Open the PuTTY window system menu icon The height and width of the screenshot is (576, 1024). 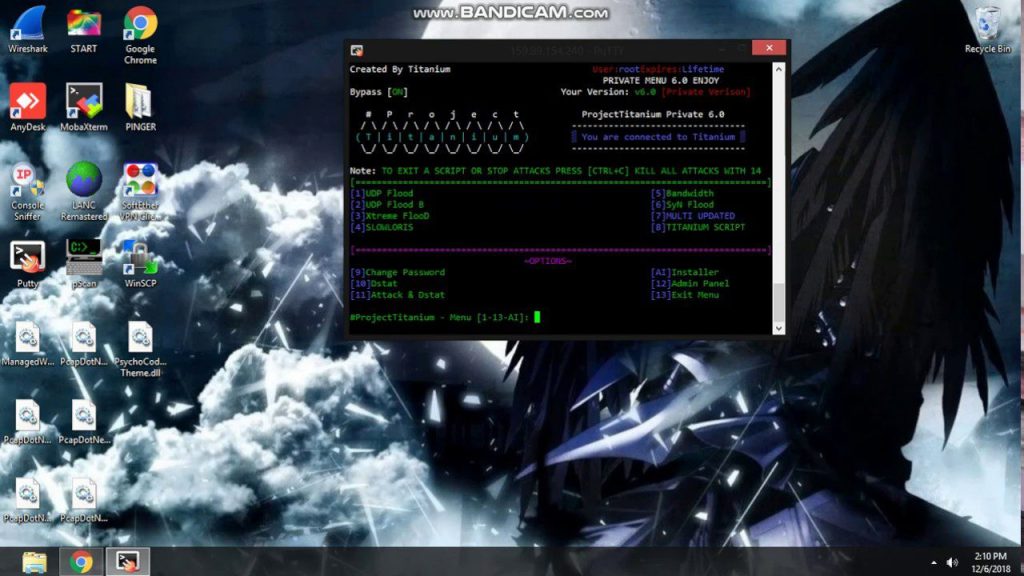coord(356,49)
